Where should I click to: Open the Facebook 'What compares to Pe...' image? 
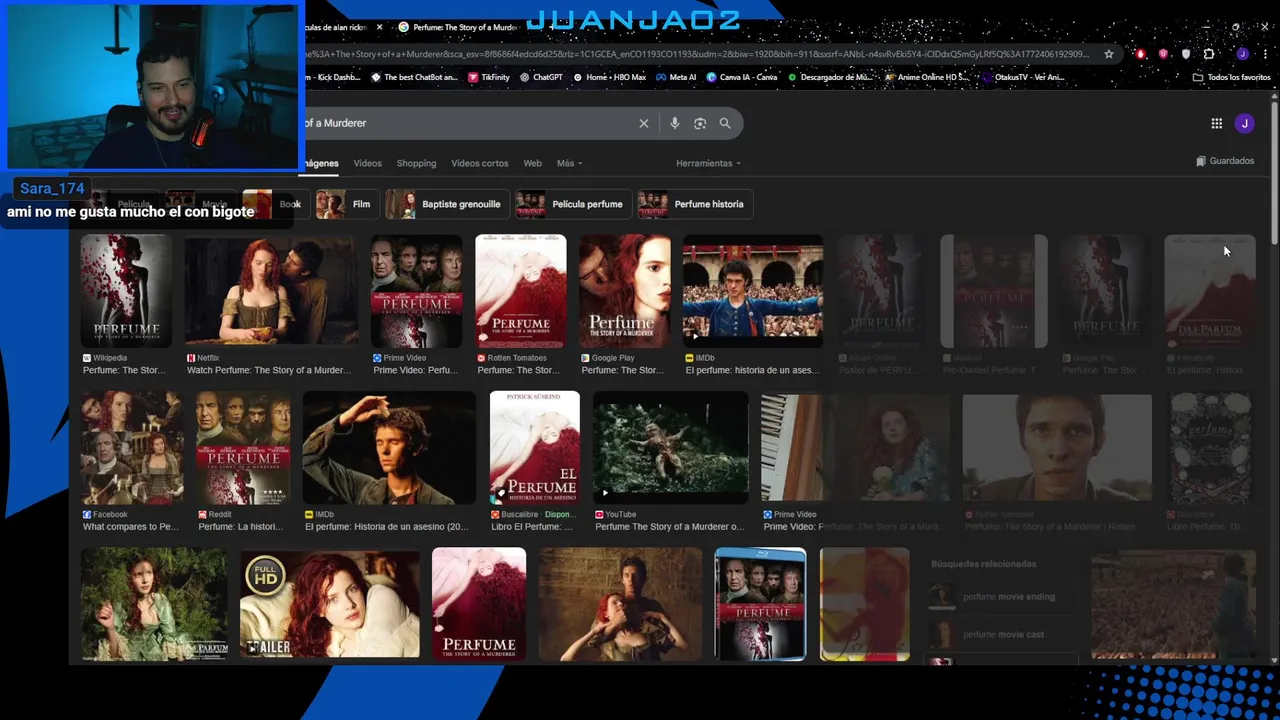[132, 447]
